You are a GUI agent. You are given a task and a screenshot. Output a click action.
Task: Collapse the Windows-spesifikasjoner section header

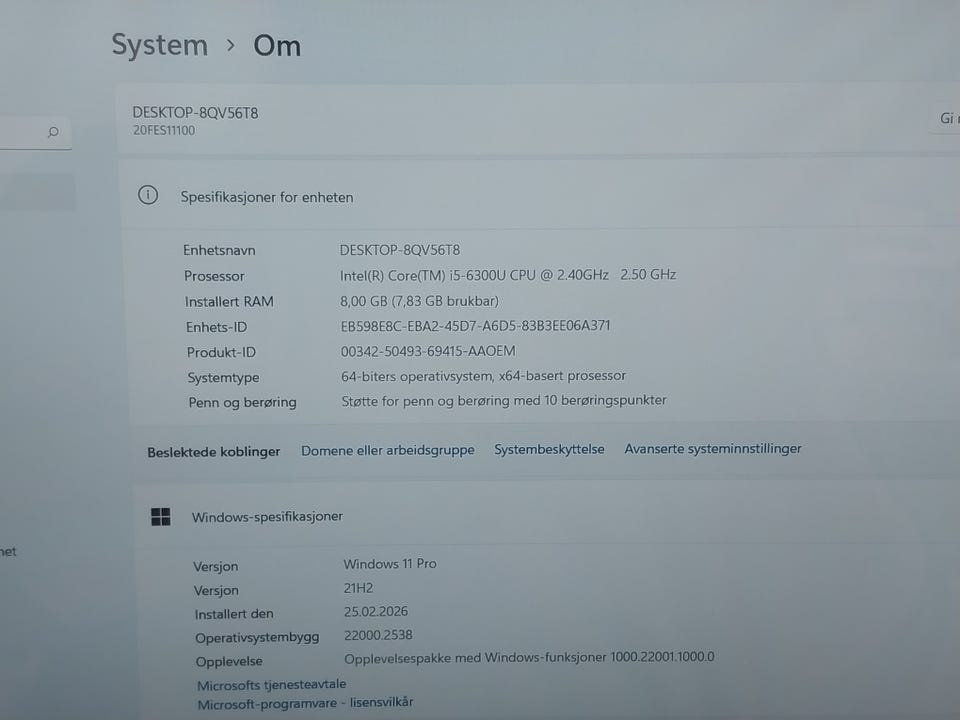(x=545, y=516)
